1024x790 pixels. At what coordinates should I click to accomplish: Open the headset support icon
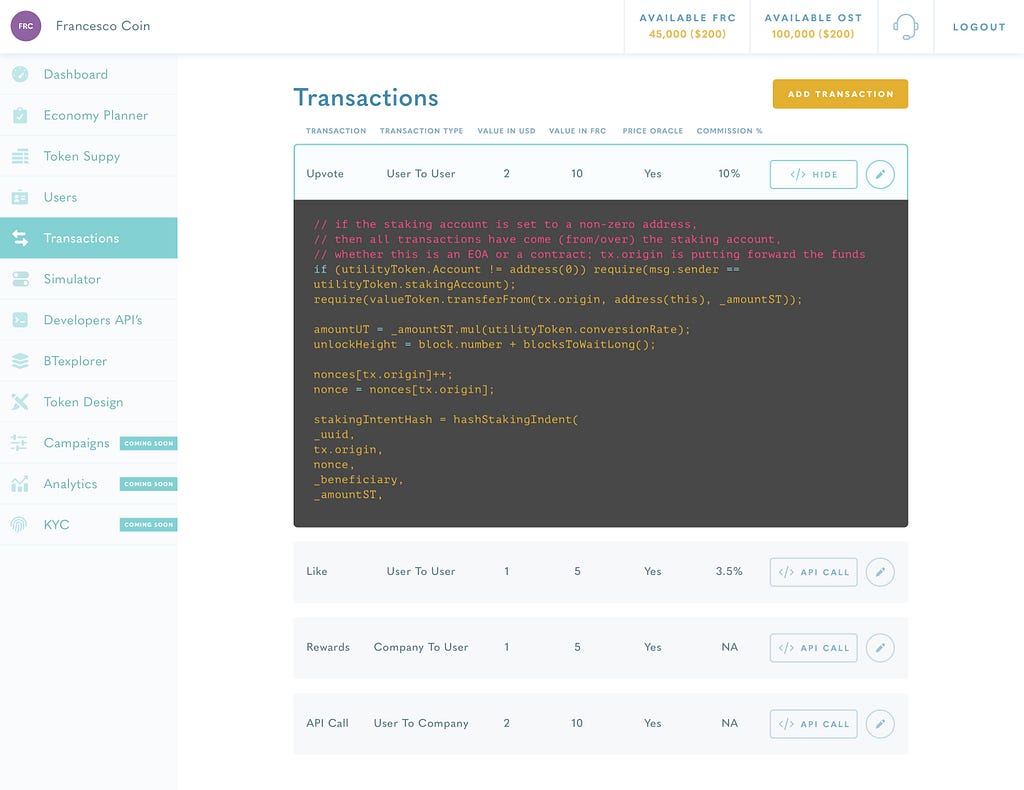(x=905, y=27)
